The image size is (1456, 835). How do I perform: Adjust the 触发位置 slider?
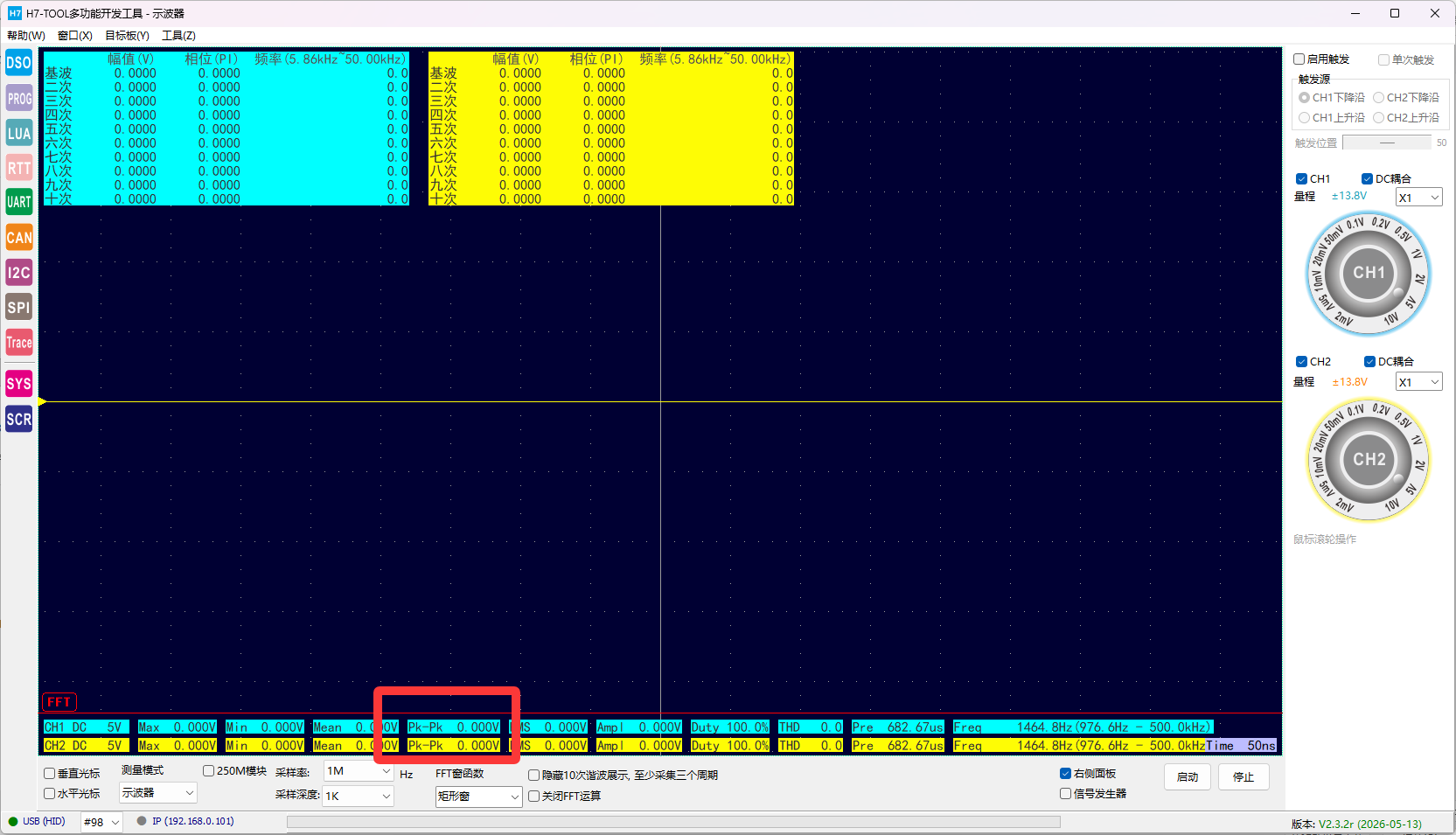1387,143
